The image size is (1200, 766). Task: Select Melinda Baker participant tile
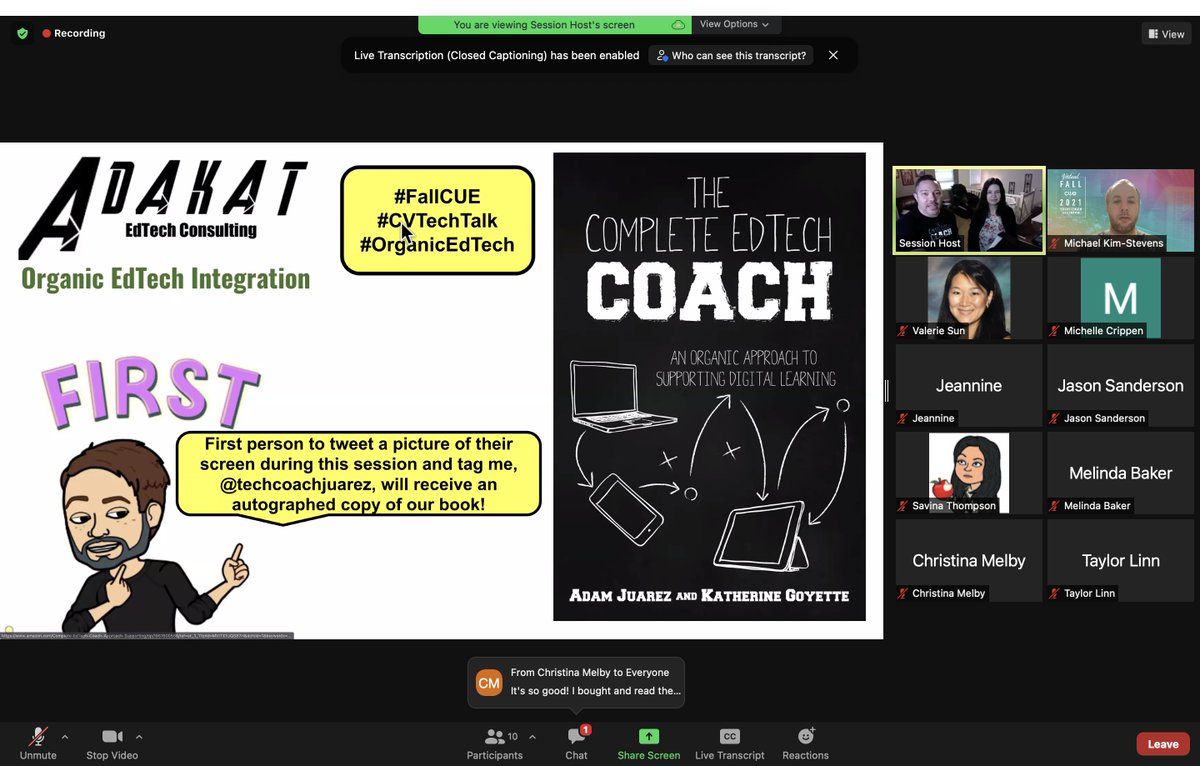pos(1120,473)
